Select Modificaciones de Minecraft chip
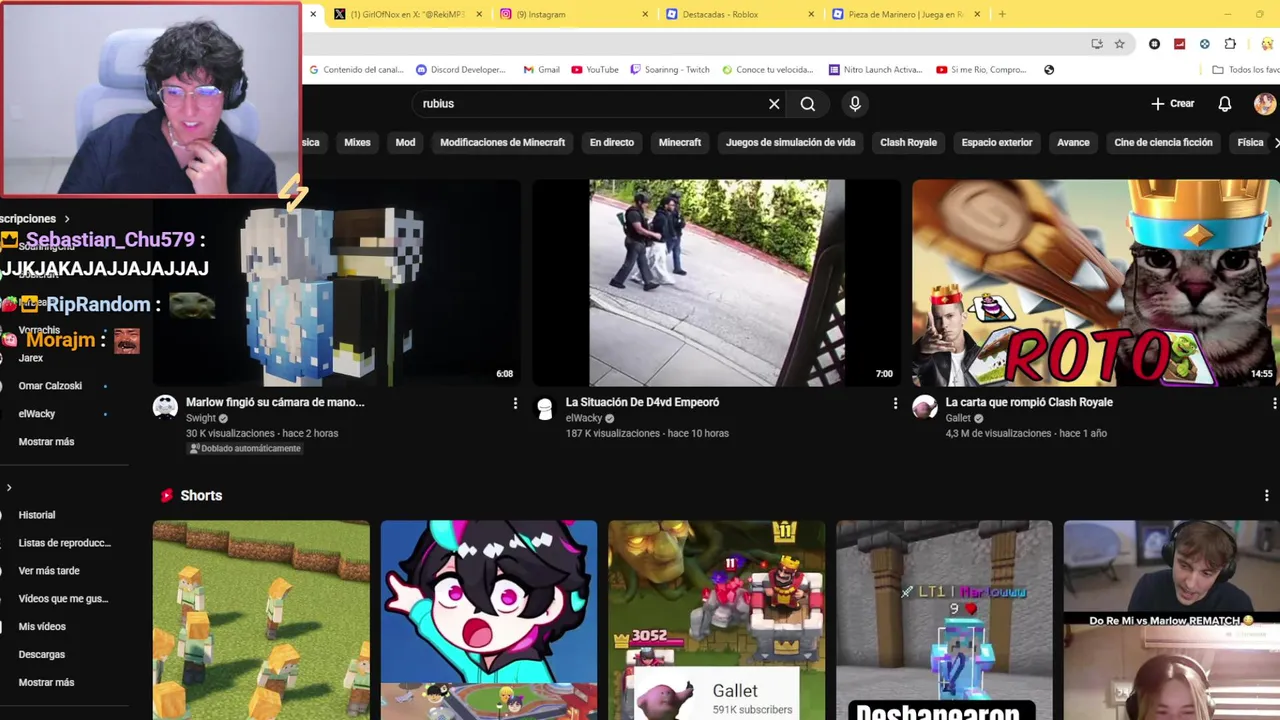Image resolution: width=1280 pixels, height=720 pixels. pyautogui.click(x=502, y=142)
